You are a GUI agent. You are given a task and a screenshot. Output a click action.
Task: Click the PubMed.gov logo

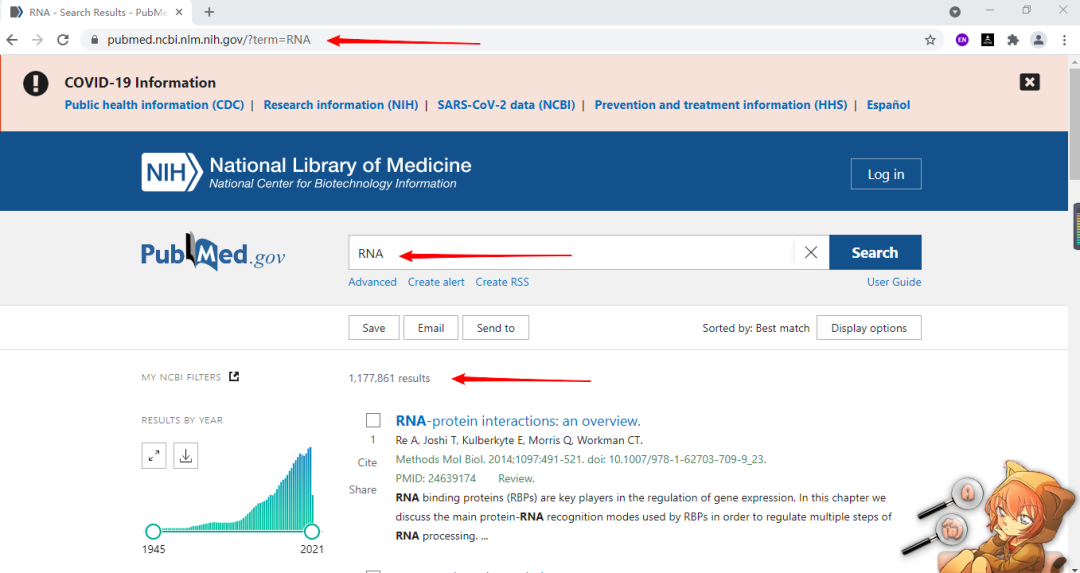click(214, 251)
